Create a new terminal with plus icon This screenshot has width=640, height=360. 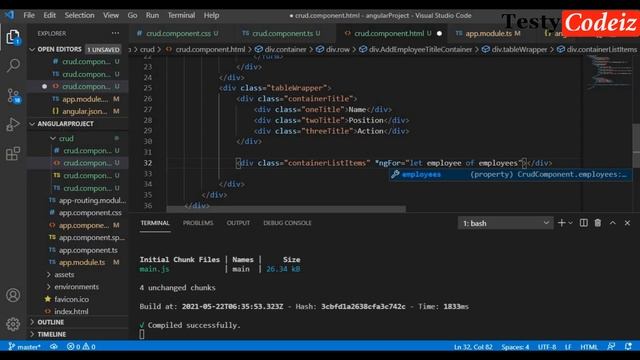coord(562,223)
